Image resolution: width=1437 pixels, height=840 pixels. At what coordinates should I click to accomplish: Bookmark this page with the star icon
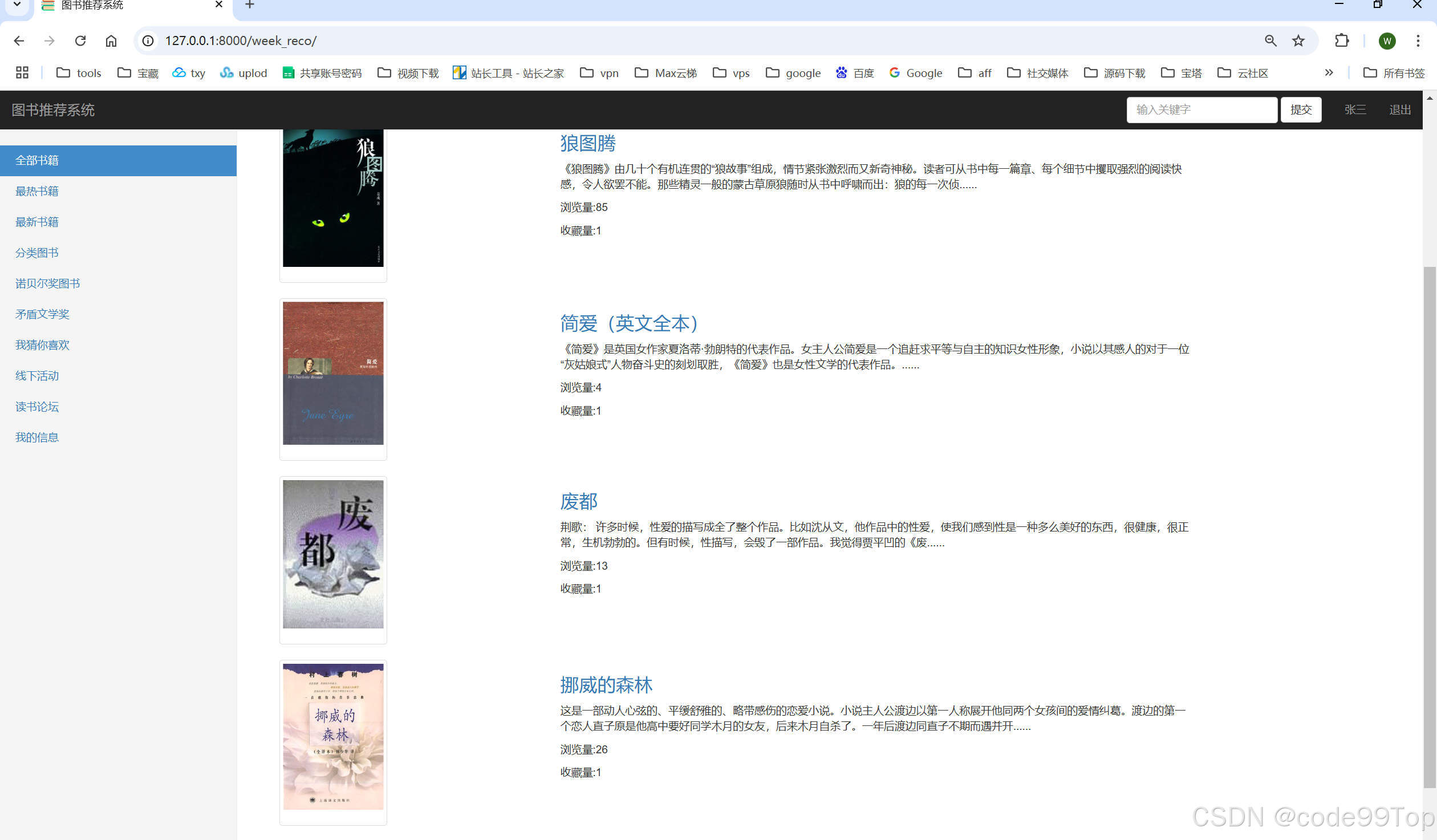(x=1298, y=40)
